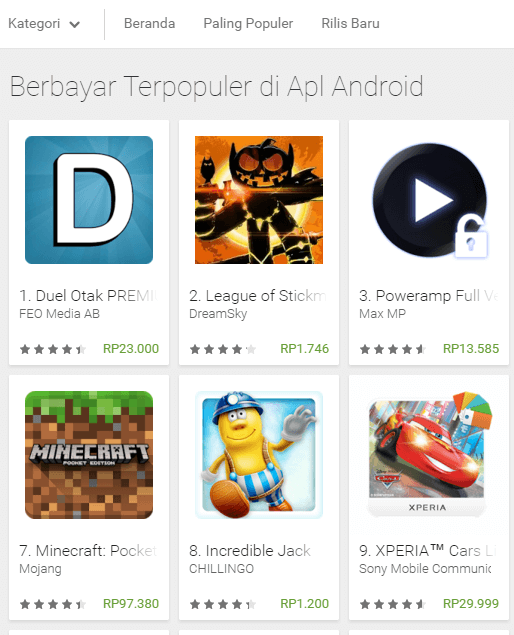The width and height of the screenshot is (514, 635).
Task: Expand the Kategori dropdown arrow
Action: 75,25
